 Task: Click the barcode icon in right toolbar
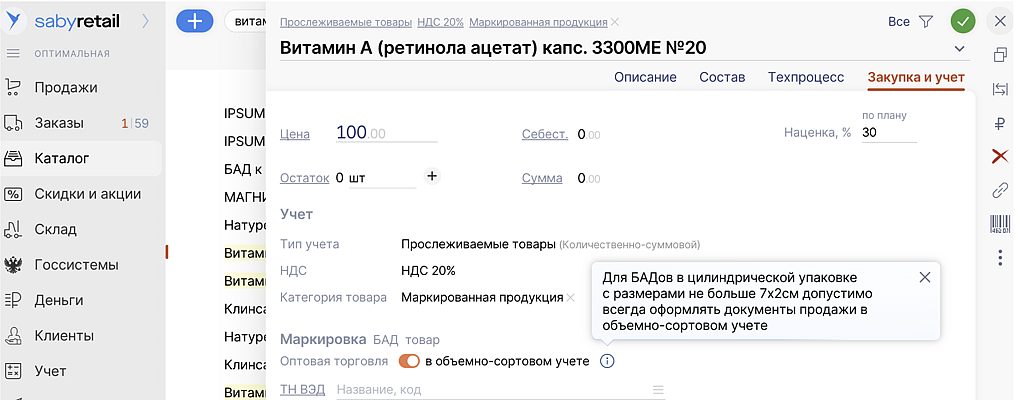pyautogui.click(x=999, y=224)
